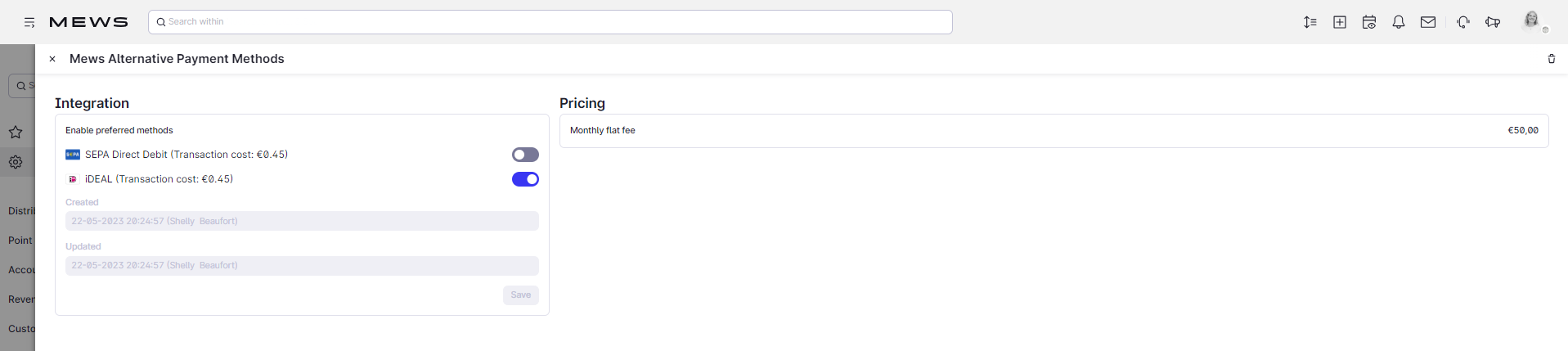Click the Created timestamp field

tap(302, 221)
